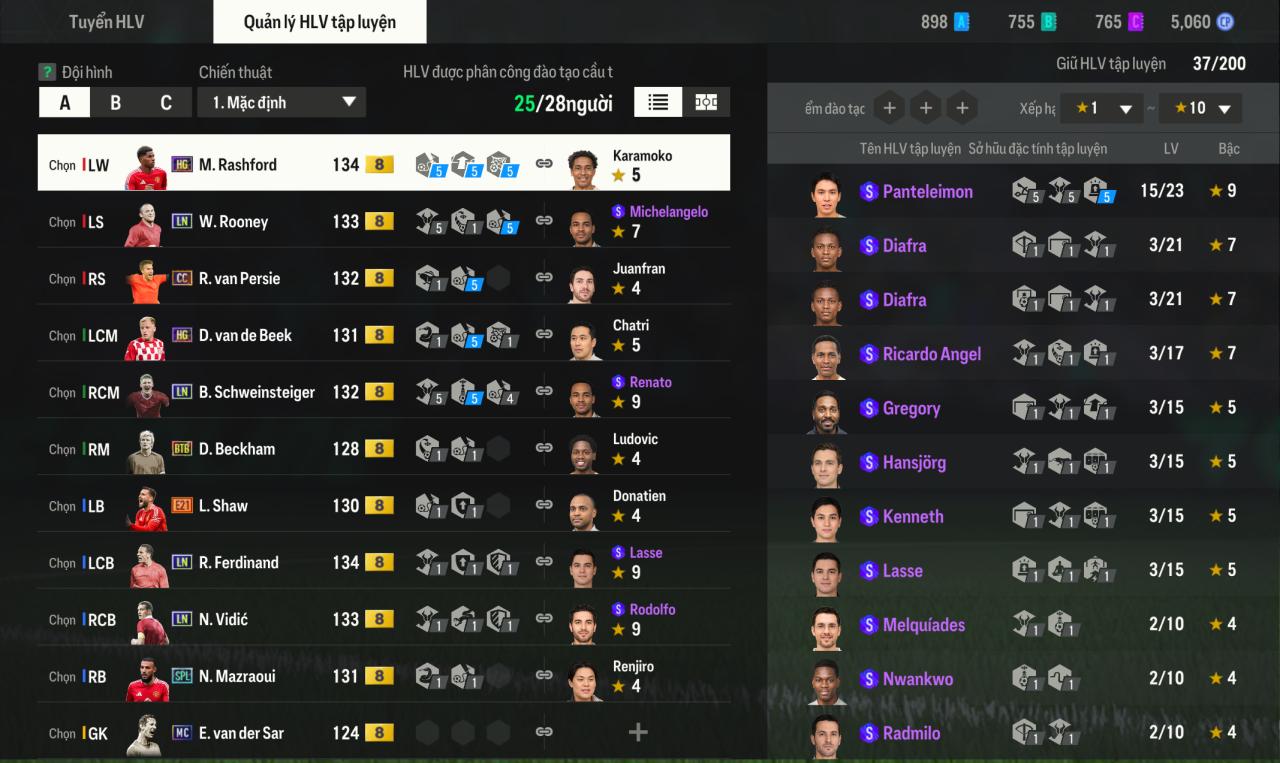1280x763 pixels.
Task: Switch to formation pitch view icon
Action: pos(706,102)
